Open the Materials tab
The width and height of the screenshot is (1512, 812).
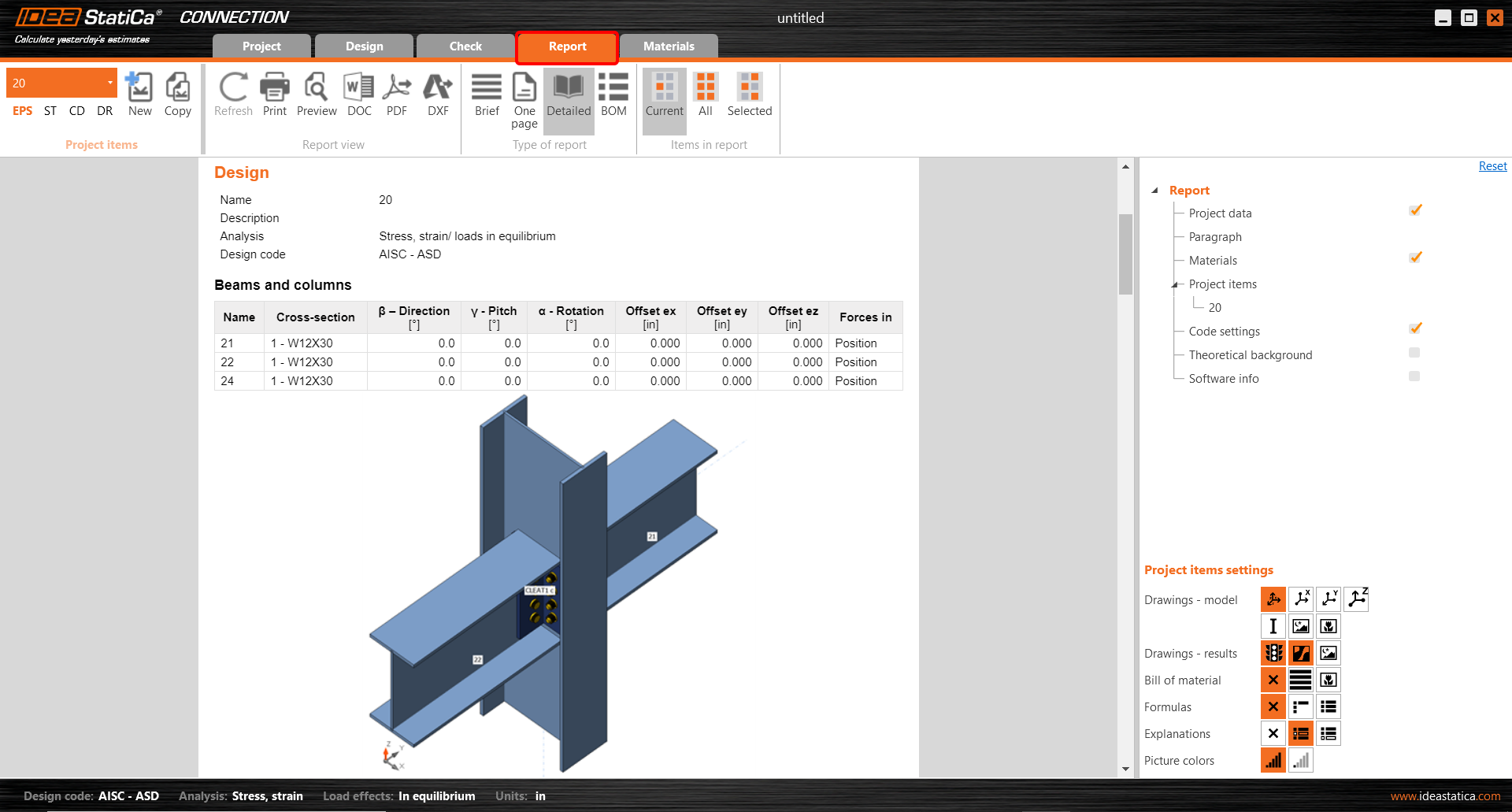coord(669,46)
